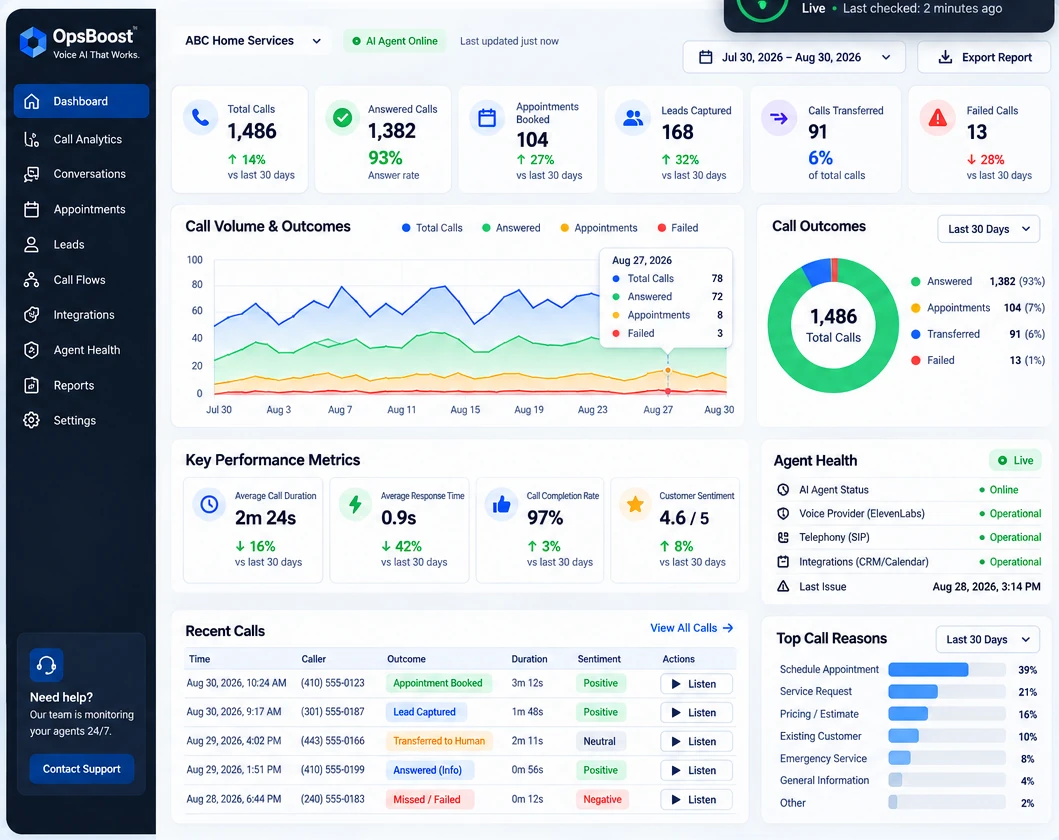Toggle Failed series in chart legend
Viewport: 1059px width, 840px height.
pos(678,228)
